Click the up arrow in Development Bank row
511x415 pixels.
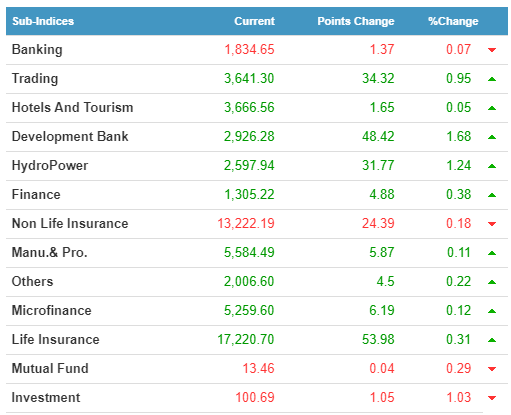tap(492, 137)
